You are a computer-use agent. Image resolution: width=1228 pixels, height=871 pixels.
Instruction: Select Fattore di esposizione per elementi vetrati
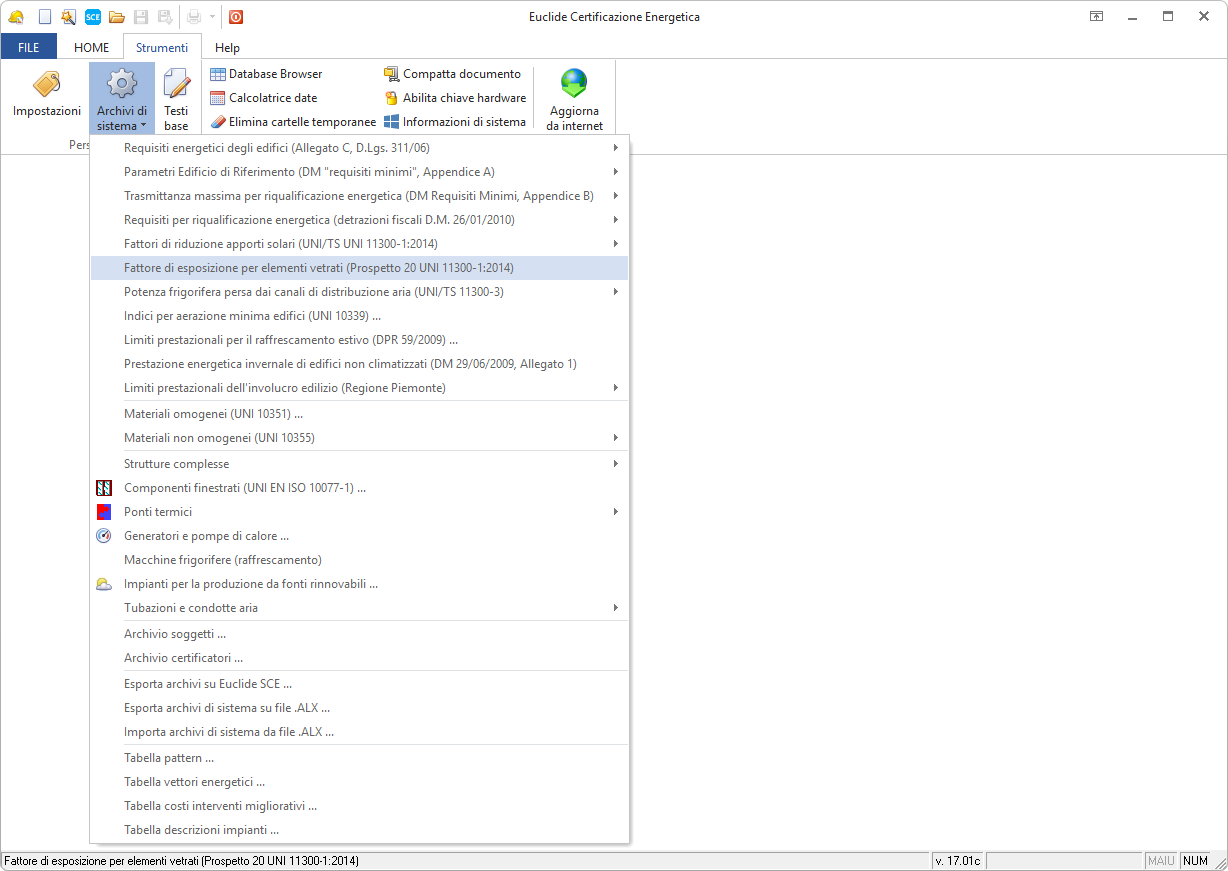click(319, 268)
